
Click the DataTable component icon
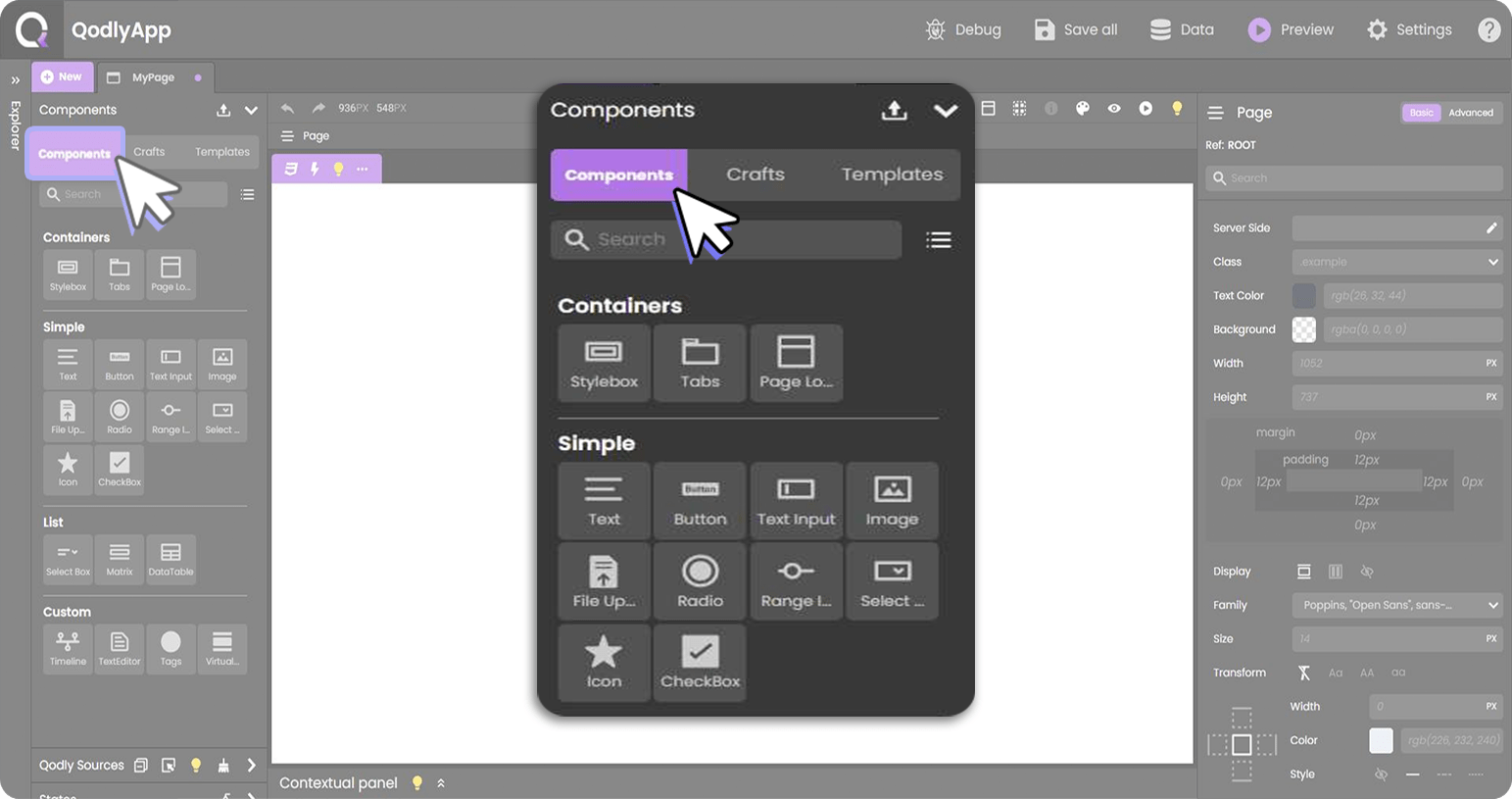171,559
